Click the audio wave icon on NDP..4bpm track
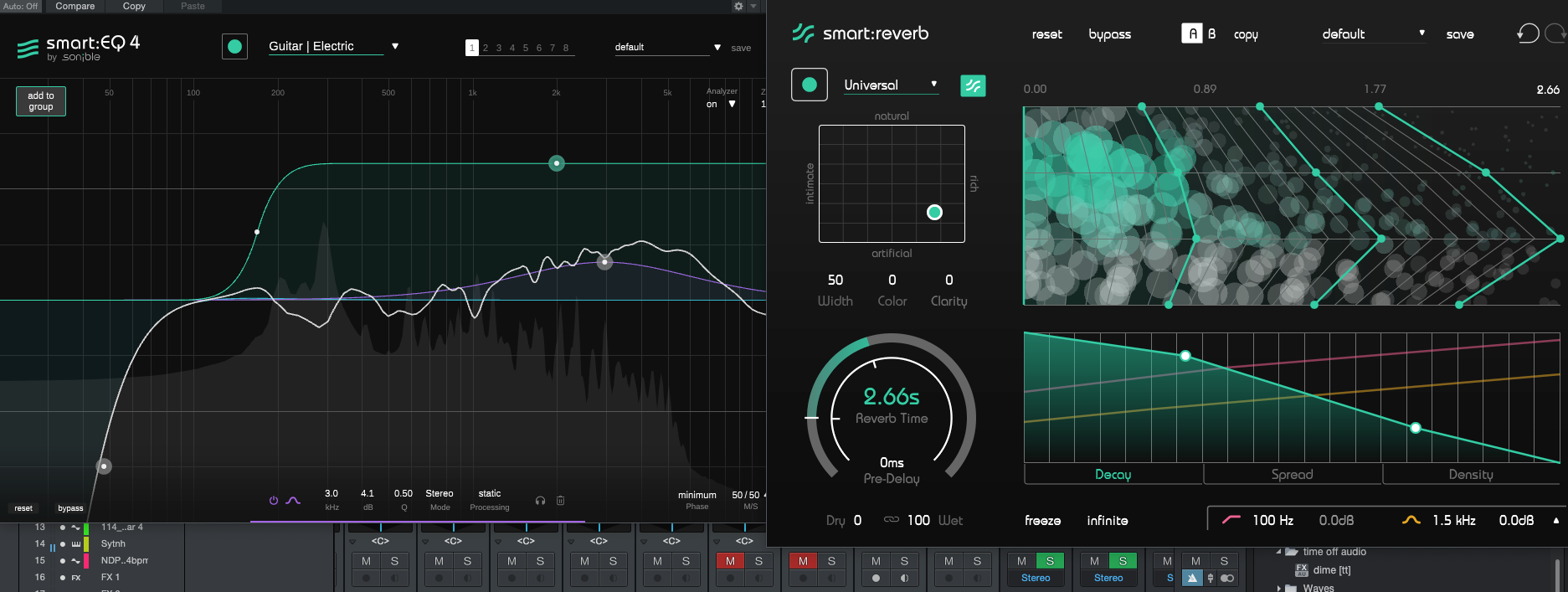The image size is (1568, 592). click(x=76, y=561)
